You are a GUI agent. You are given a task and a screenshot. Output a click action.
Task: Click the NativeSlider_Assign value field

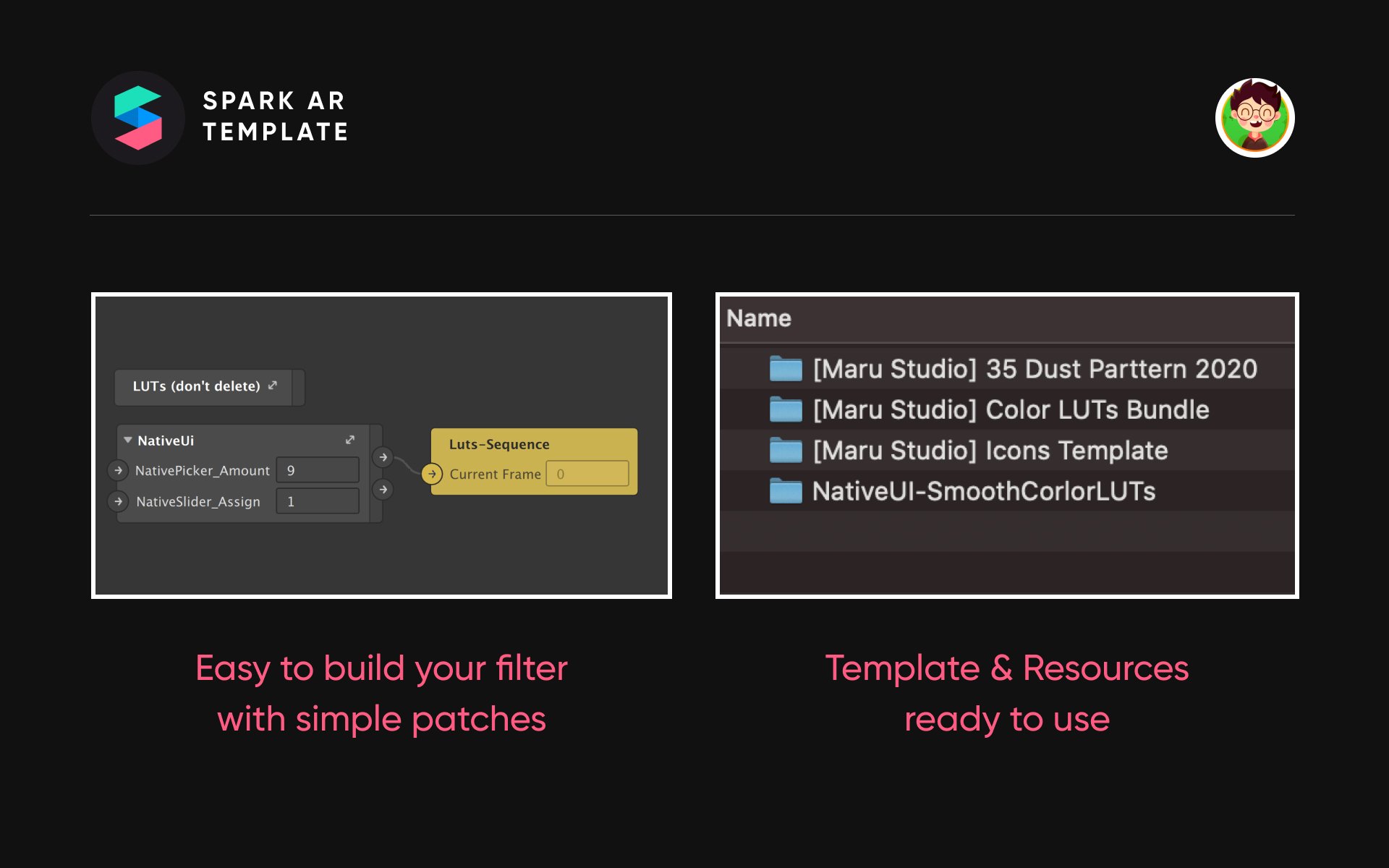[318, 501]
